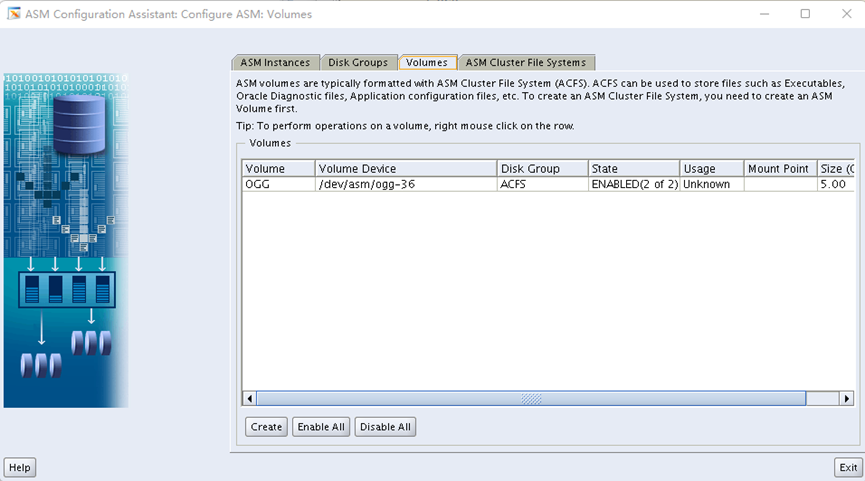Open Help for the assistant

[20, 467]
